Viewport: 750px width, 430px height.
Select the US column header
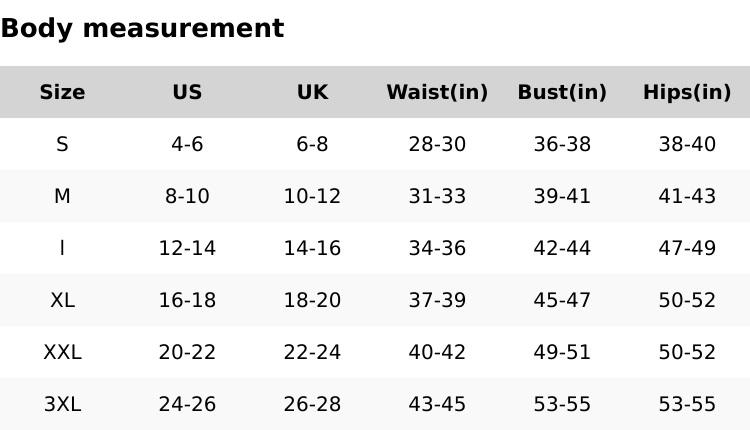pyautogui.click(x=187, y=92)
